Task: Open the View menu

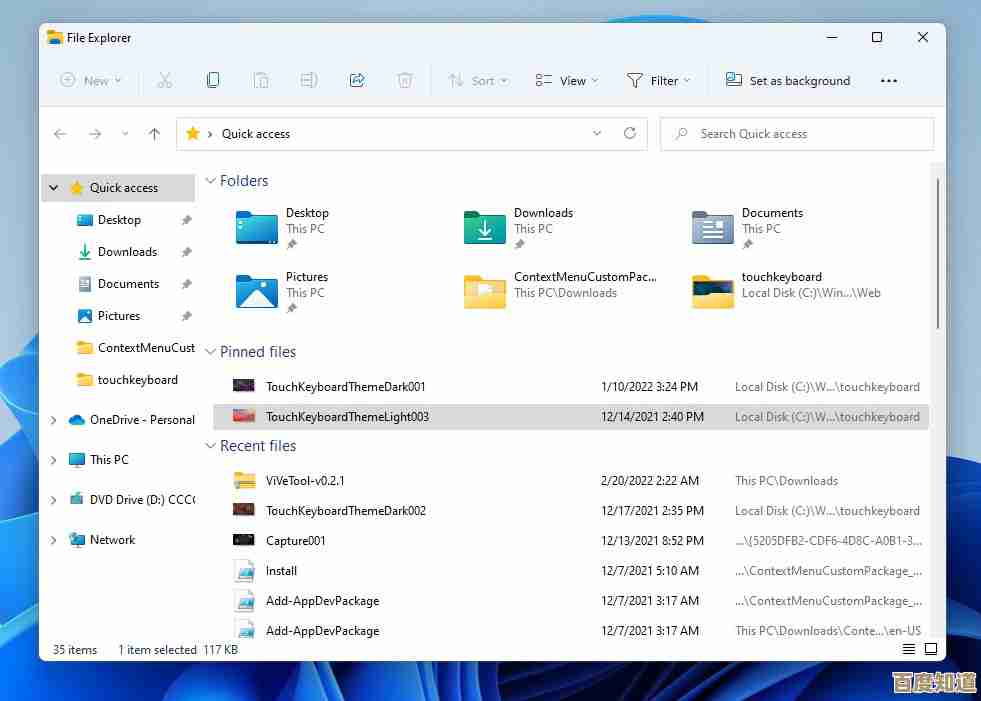Action: click(x=566, y=81)
